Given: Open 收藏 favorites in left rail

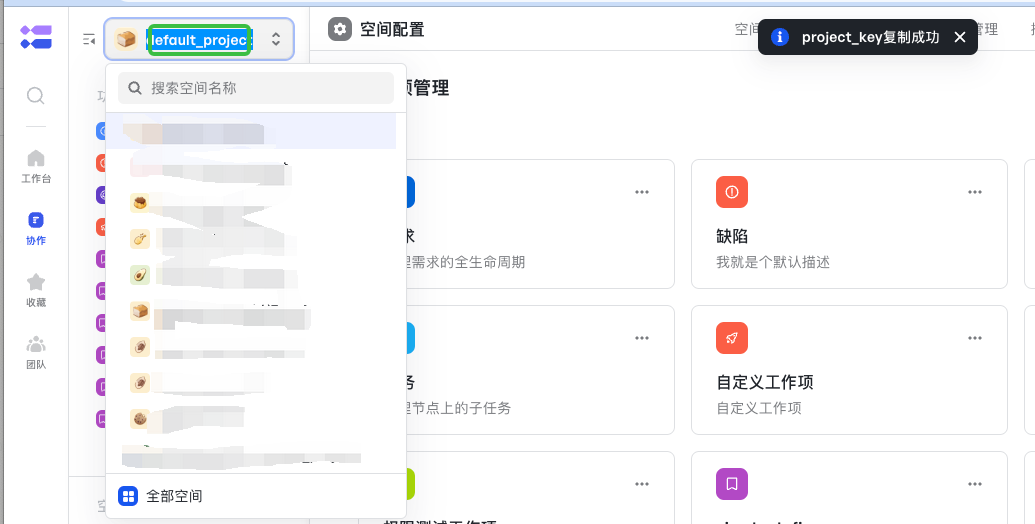Looking at the screenshot, I should (x=36, y=290).
